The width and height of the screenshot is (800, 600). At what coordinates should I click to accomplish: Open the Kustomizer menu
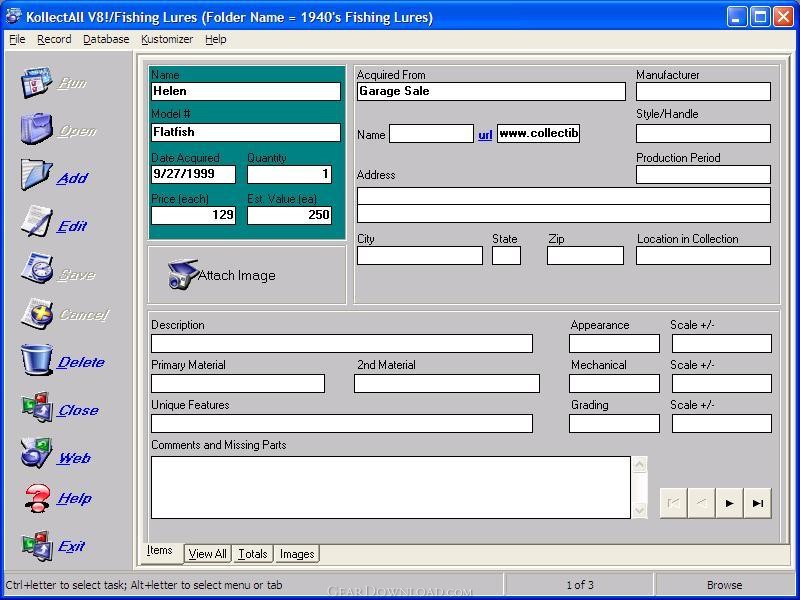(167, 39)
